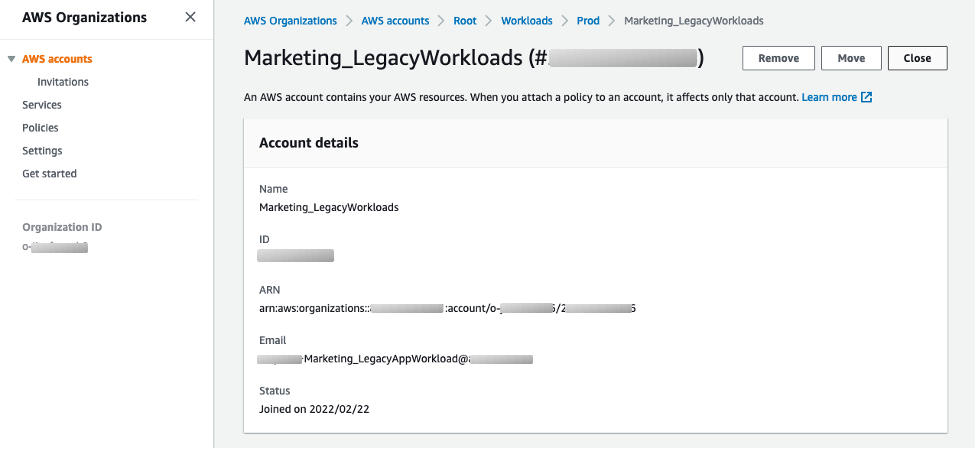
Task: Open Settings in the sidebar
Action: click(x=42, y=151)
